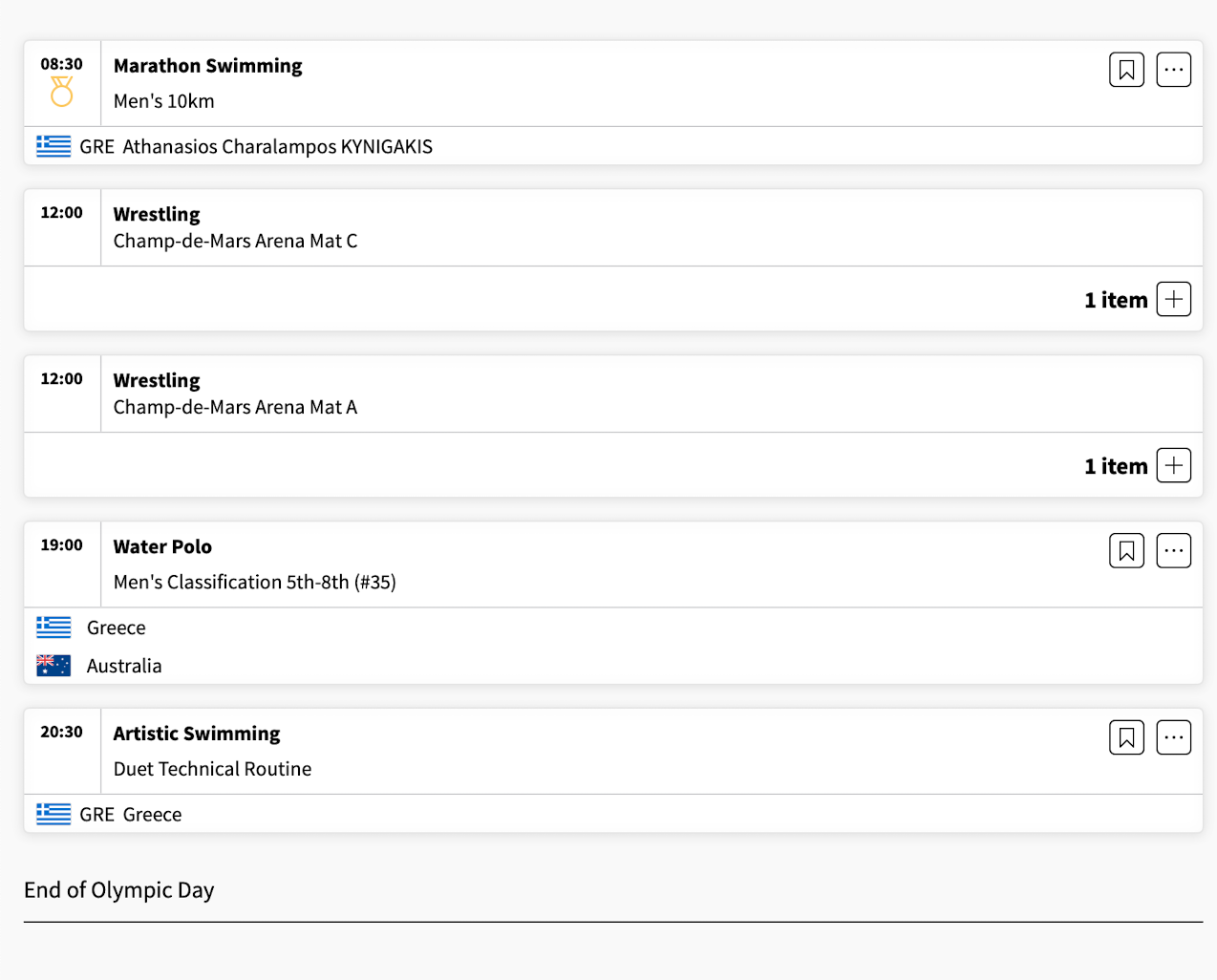Open the Marathon Swimming event title
This screenshot has width=1217, height=980.
(207, 66)
